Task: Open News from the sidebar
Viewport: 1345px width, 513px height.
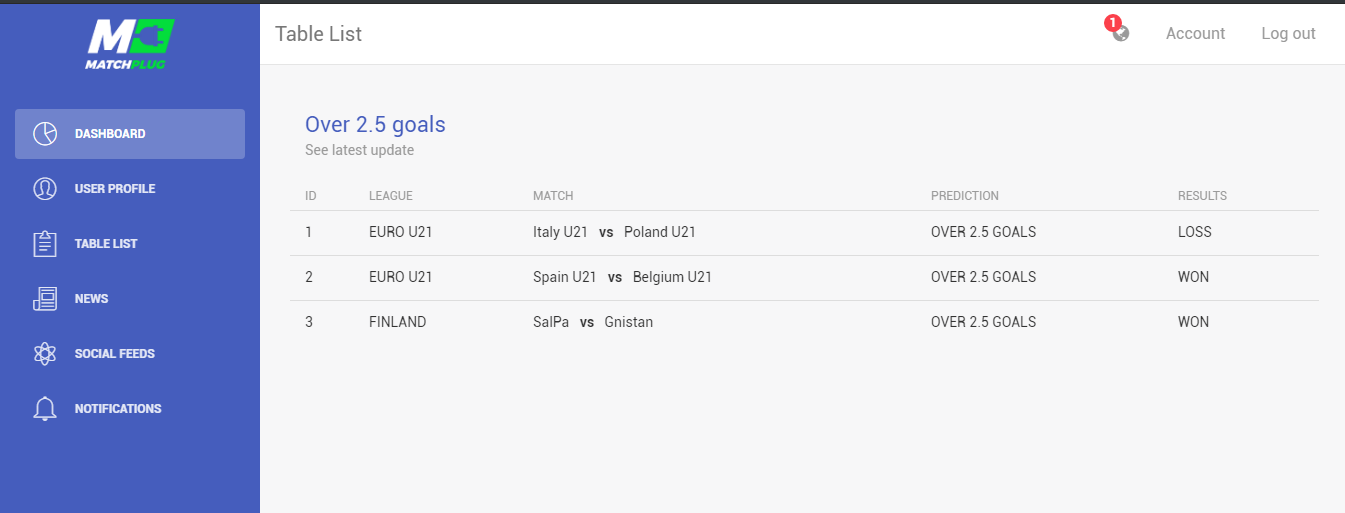Action: point(130,299)
